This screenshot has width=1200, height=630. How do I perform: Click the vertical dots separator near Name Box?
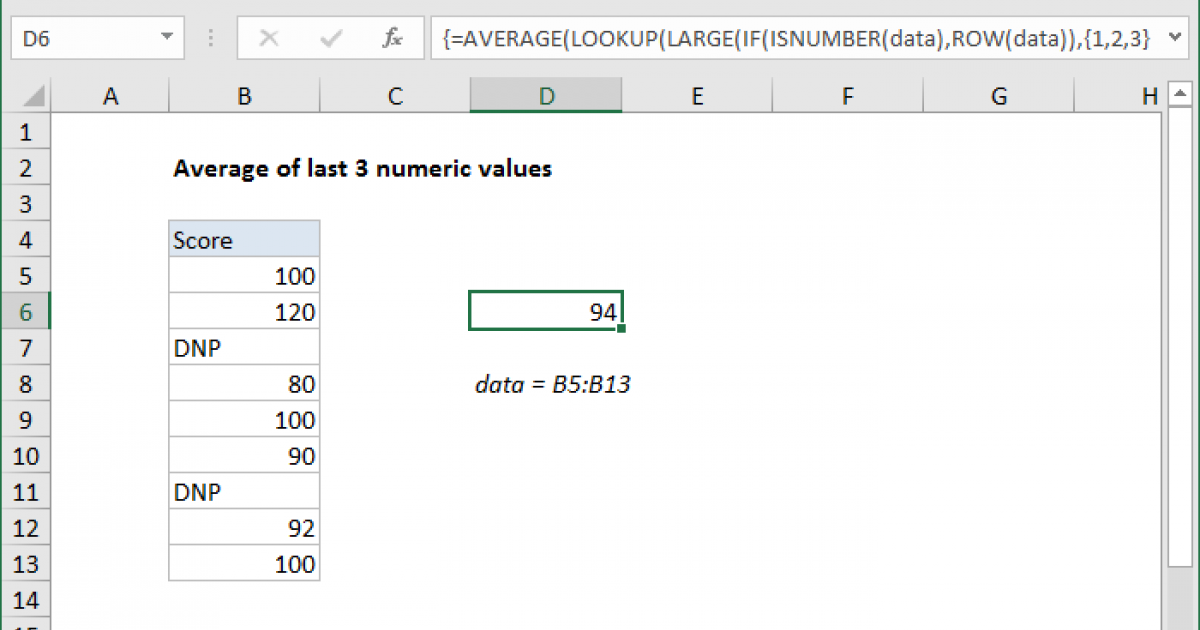(x=210, y=37)
